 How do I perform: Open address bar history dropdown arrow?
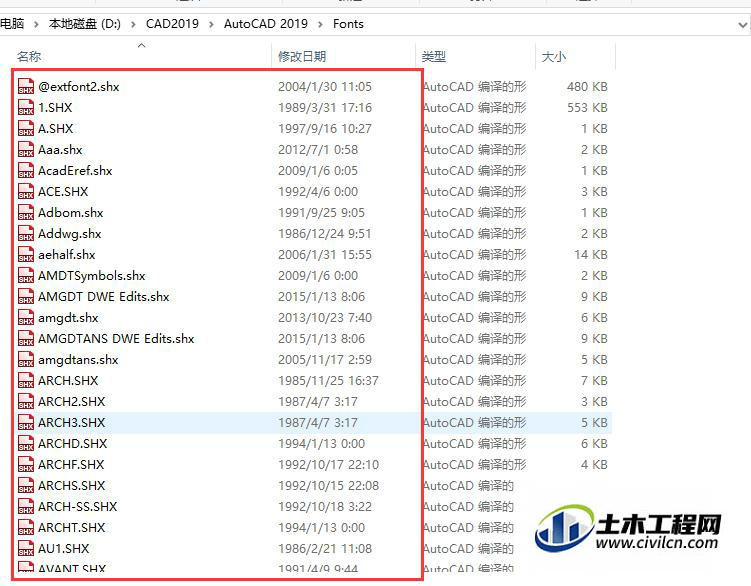[743, 24]
